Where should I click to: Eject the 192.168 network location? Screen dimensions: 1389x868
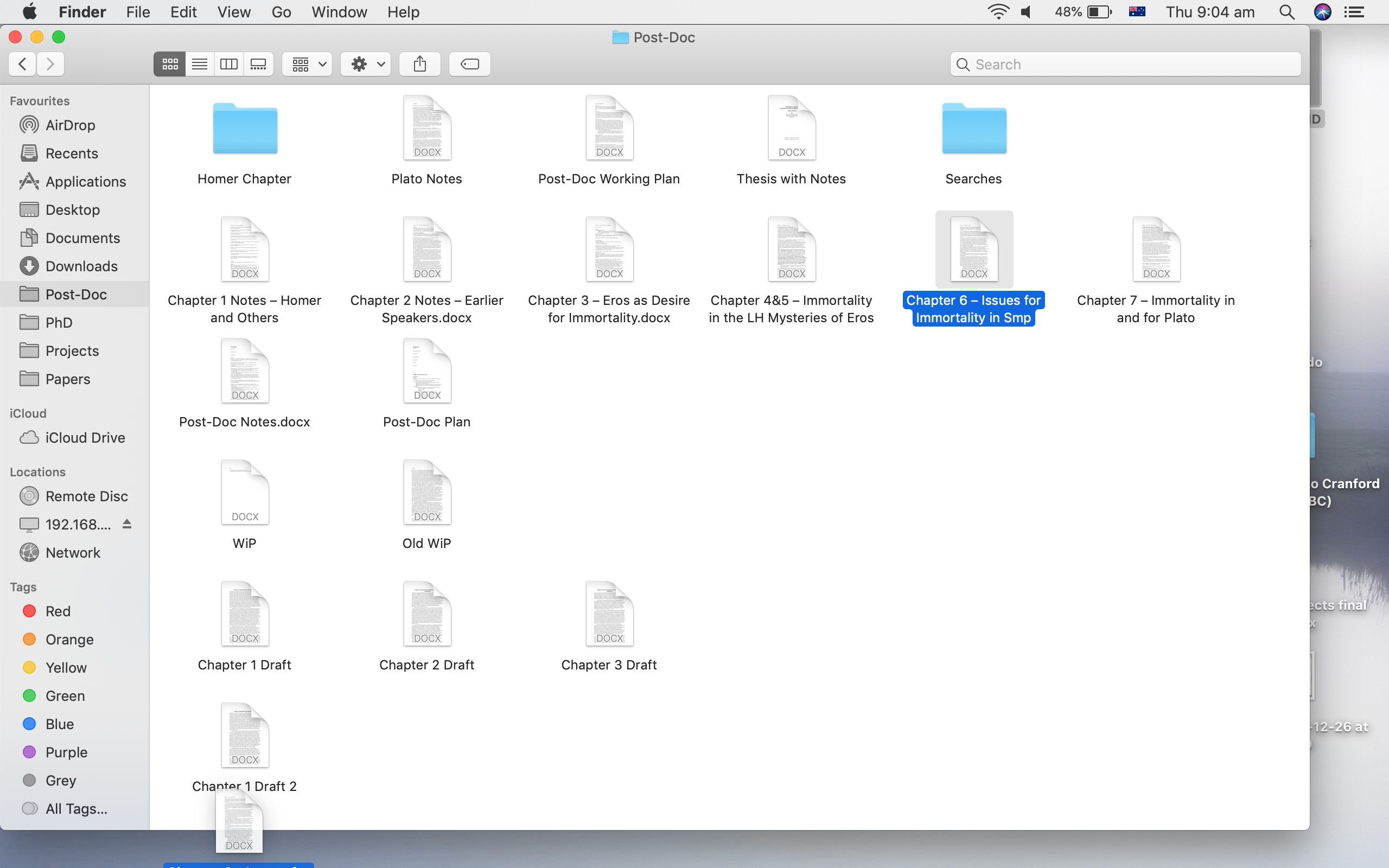coord(127,524)
